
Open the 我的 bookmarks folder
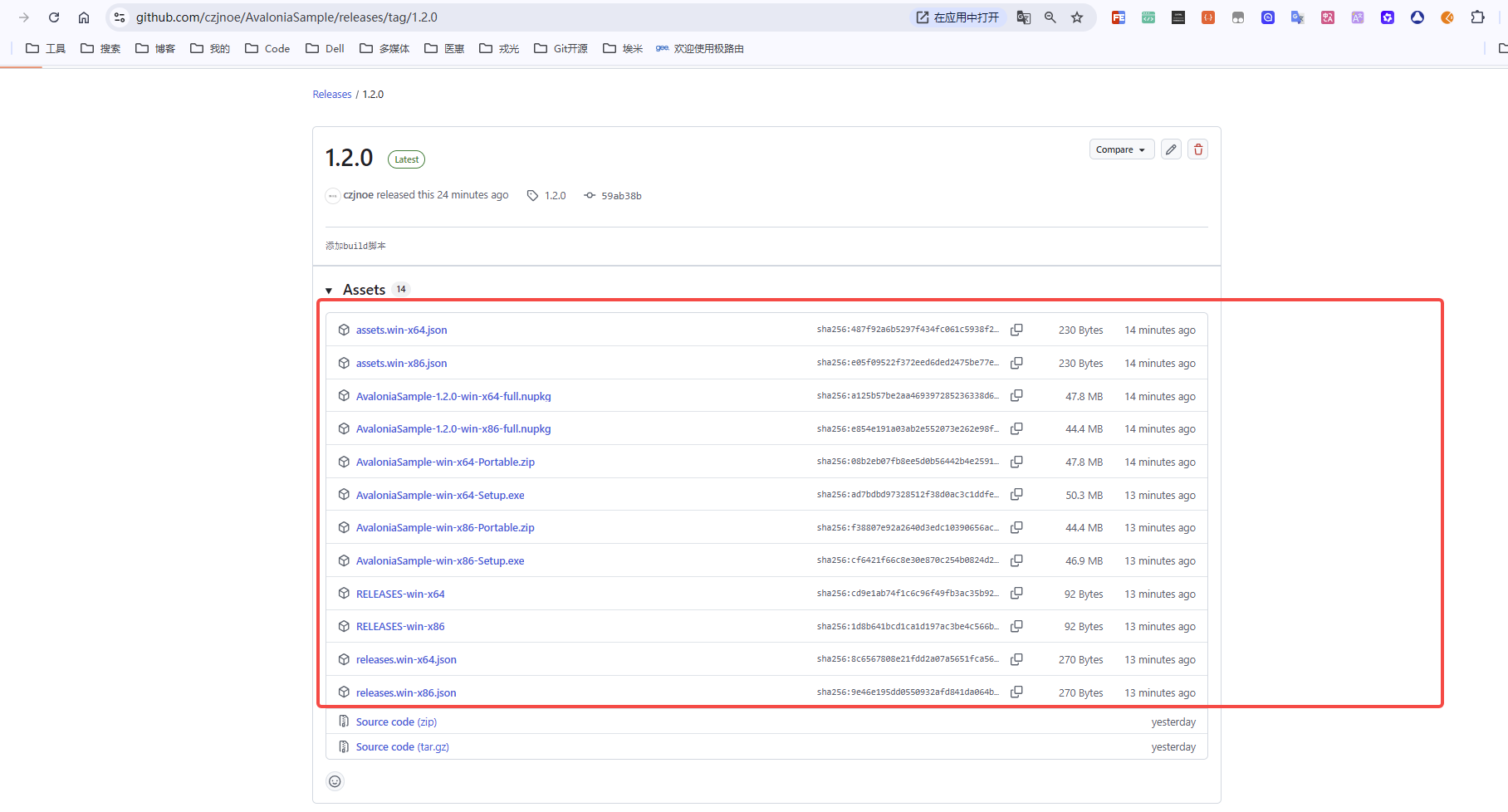coord(210,49)
